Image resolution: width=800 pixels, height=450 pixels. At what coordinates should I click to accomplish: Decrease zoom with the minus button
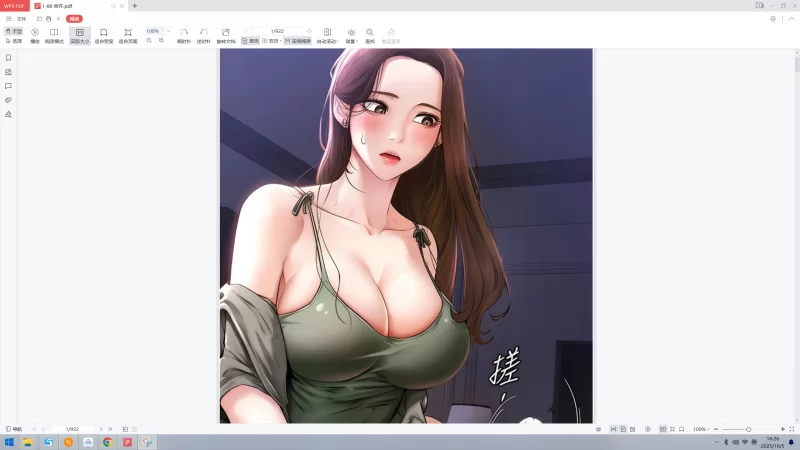[x=716, y=429]
